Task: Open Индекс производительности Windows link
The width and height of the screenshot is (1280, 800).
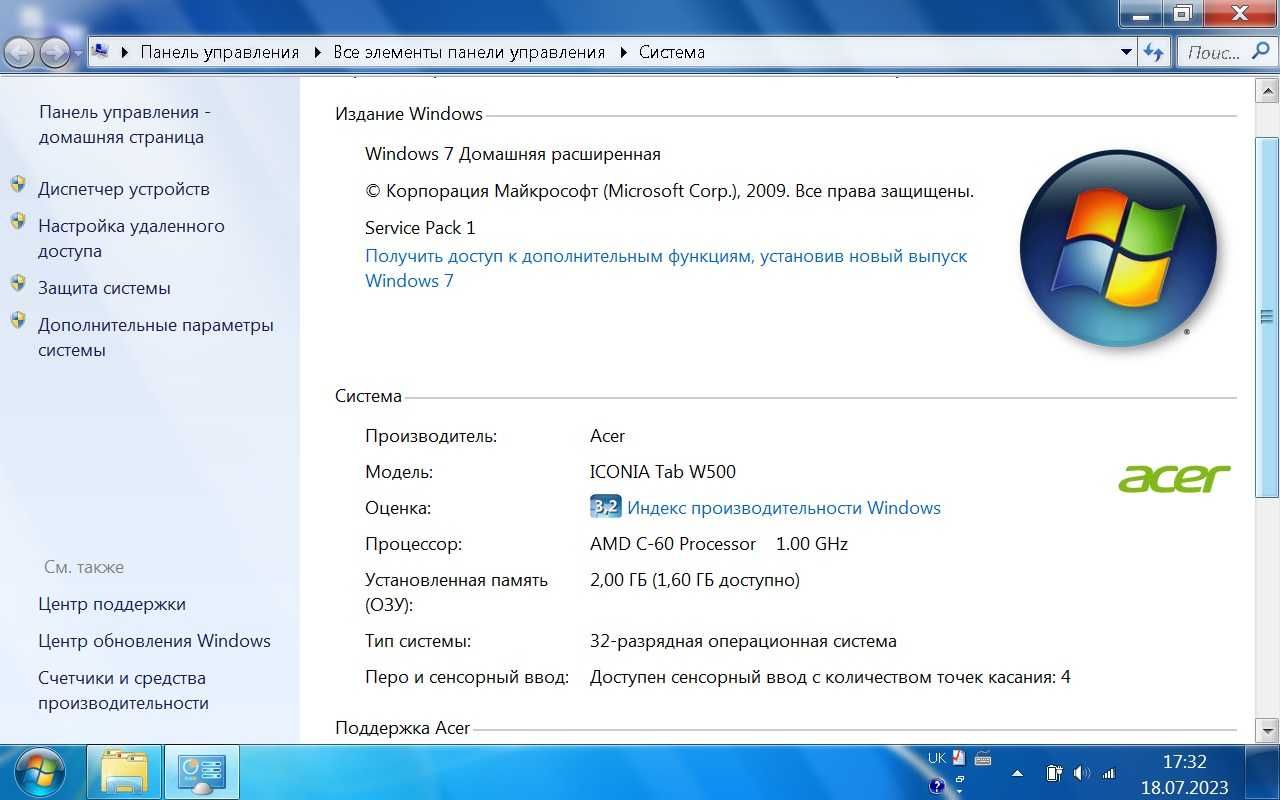Action: pos(784,507)
